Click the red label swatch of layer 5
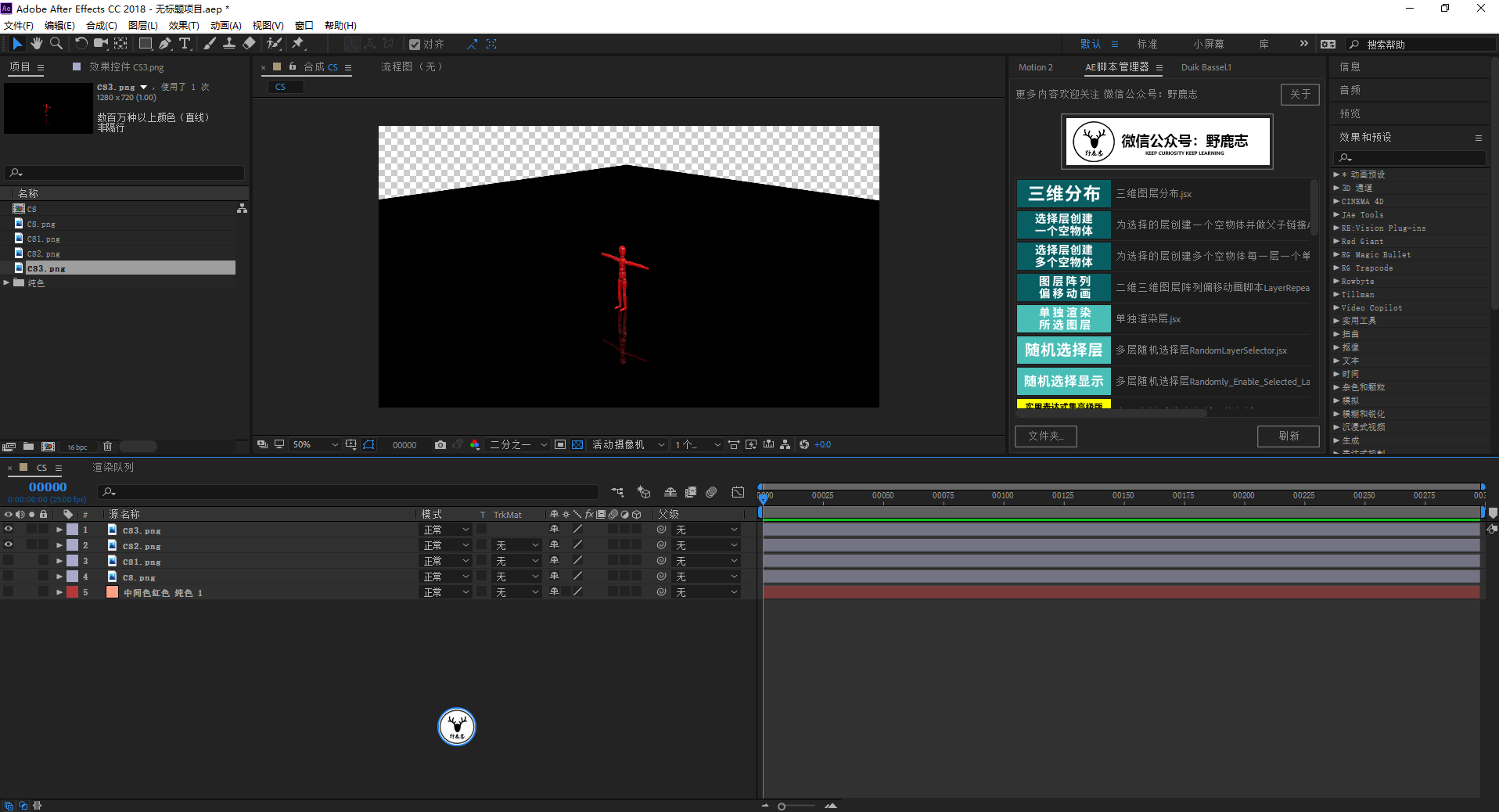This screenshot has width=1499, height=812. pyautogui.click(x=73, y=592)
